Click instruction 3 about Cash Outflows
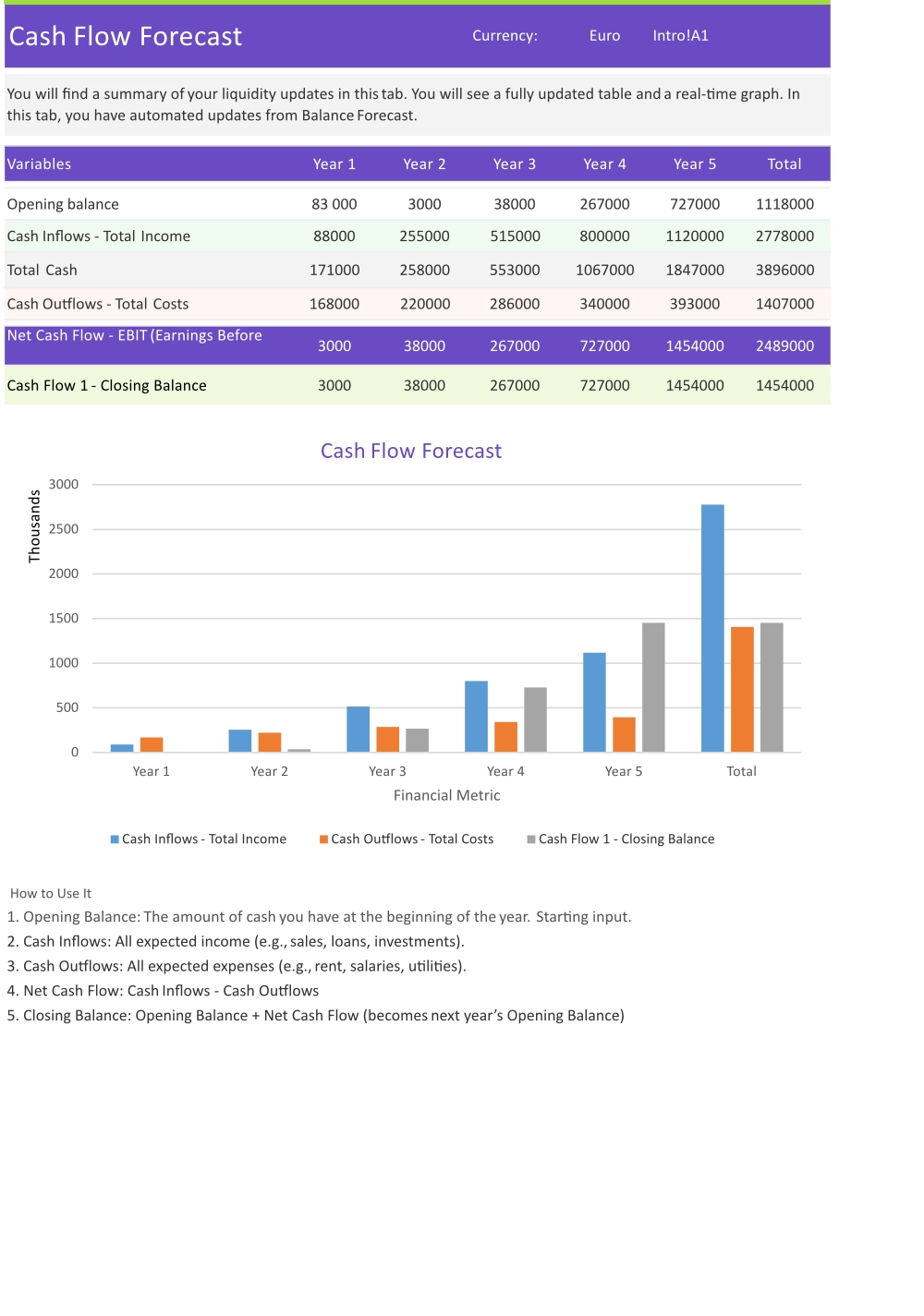 coord(237,966)
